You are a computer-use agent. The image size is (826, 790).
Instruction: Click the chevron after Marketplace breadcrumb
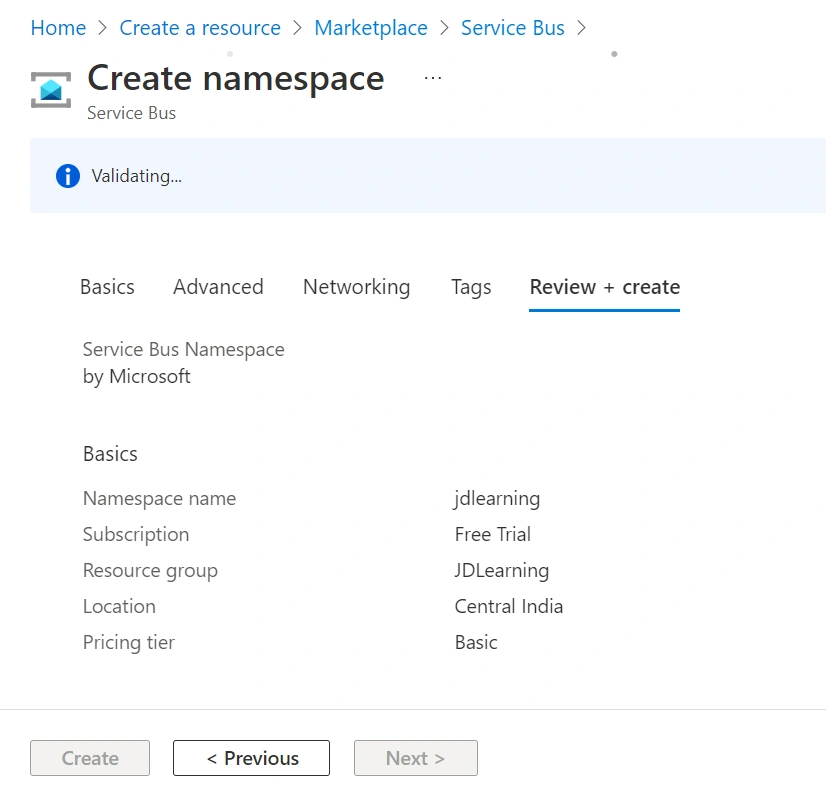444,28
